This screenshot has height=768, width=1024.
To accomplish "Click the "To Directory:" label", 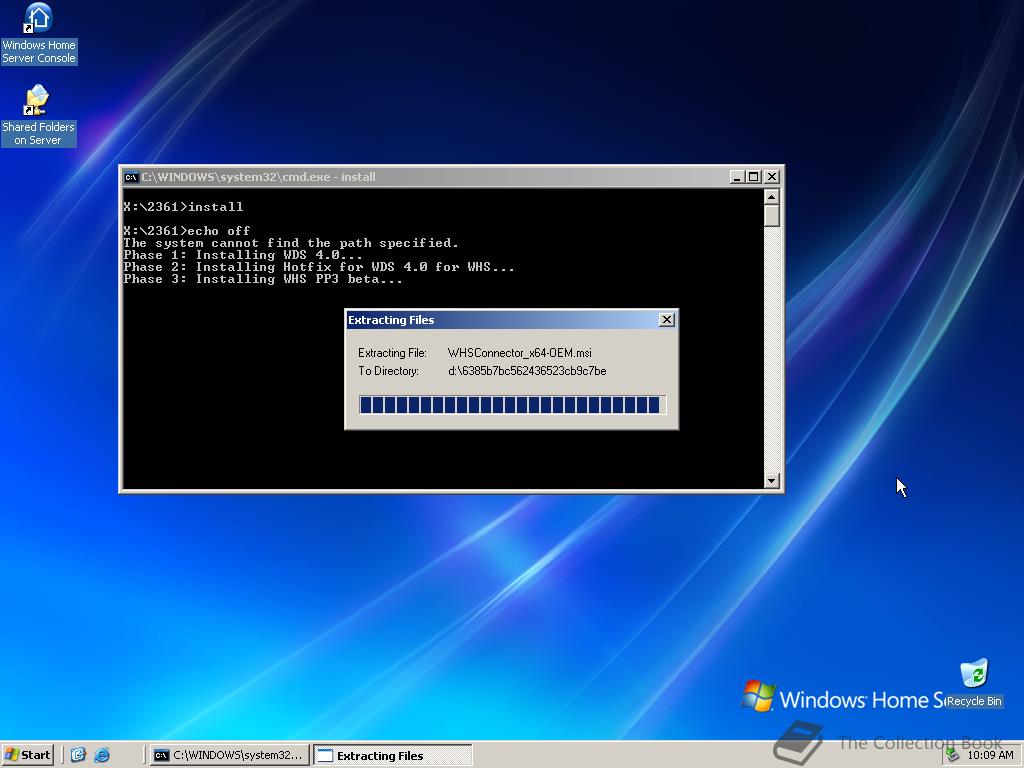I will point(388,371).
